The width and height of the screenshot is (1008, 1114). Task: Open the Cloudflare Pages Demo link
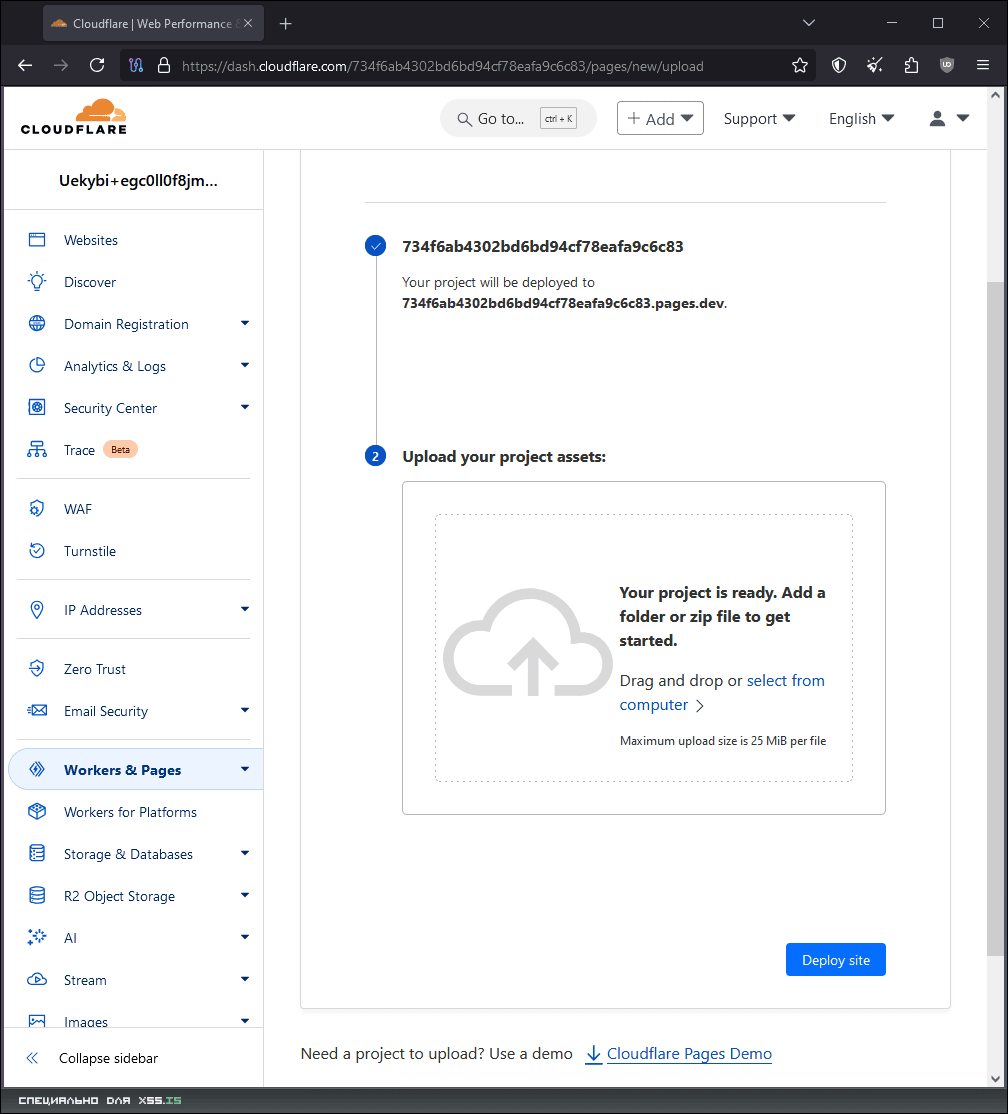pyautogui.click(x=688, y=1054)
